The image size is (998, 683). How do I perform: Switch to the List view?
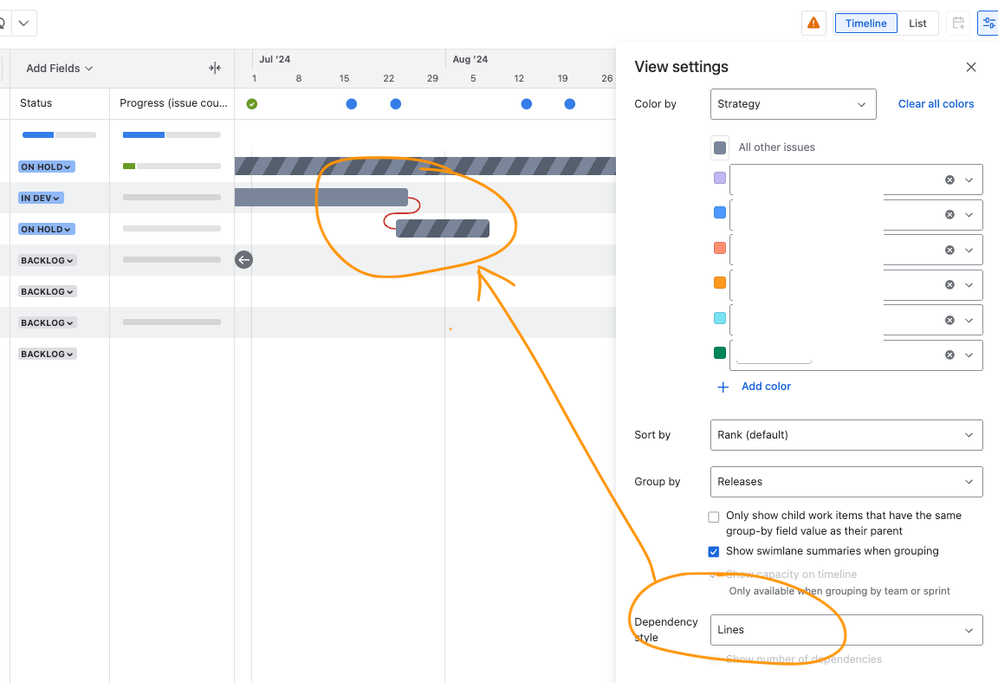click(917, 23)
